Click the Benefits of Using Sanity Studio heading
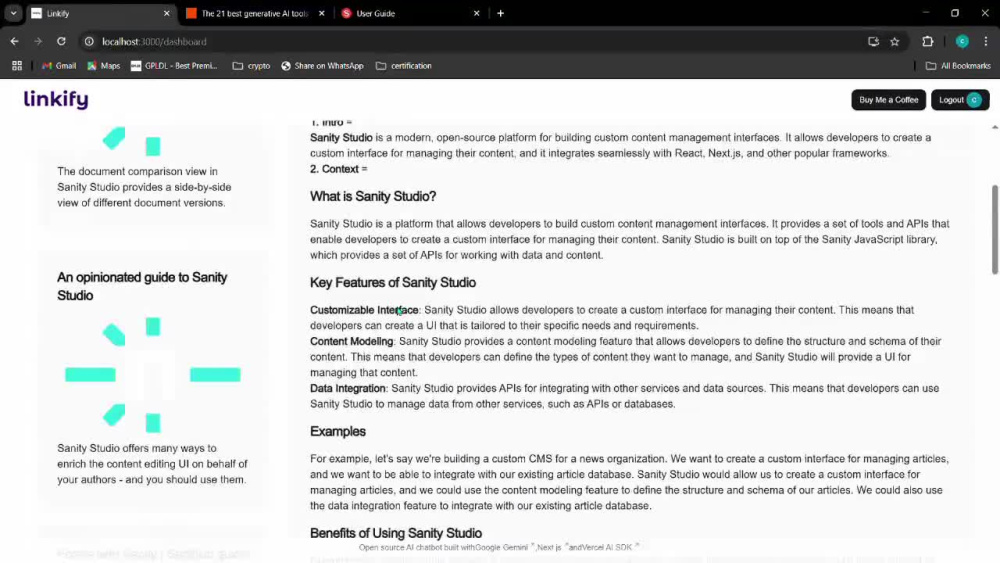Screen dimensions: 1000x563 point(396,533)
